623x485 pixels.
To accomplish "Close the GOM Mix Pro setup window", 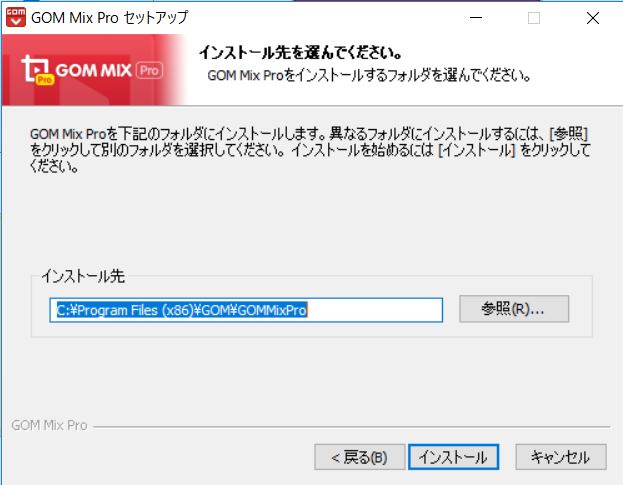I will [x=593, y=18].
